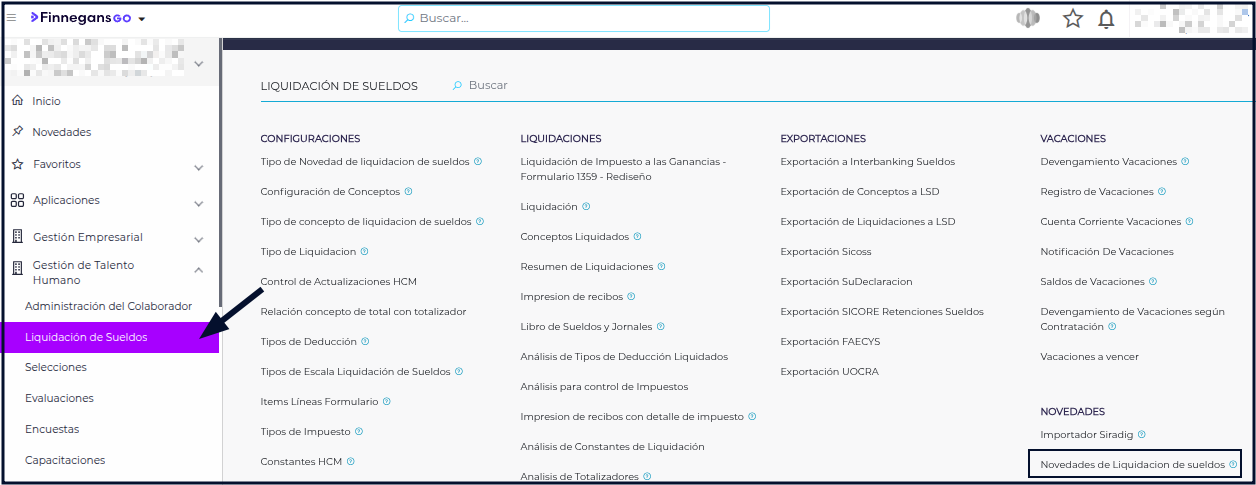The image size is (1256, 485).
Task: Click help icon beside Importador Siradig
Action: tap(1141, 434)
